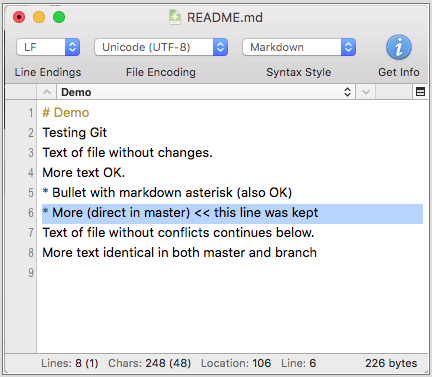Expand the Demo outline navigation menu
This screenshot has width=432, height=377.
click(x=206, y=92)
